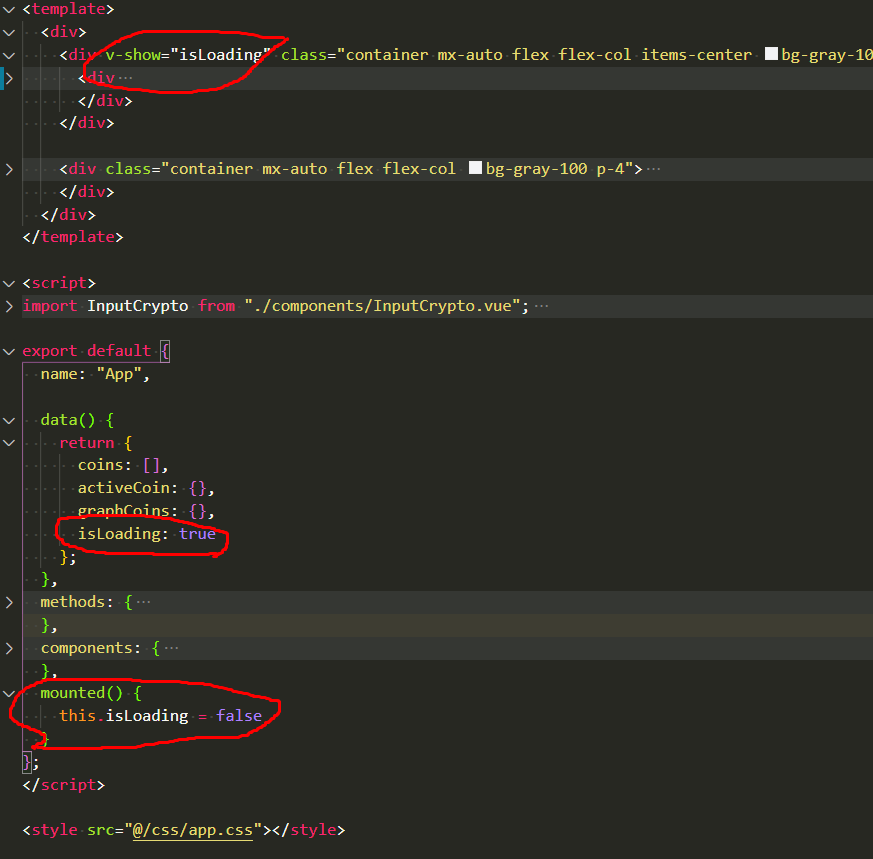Click the coins property

[x=100, y=465]
